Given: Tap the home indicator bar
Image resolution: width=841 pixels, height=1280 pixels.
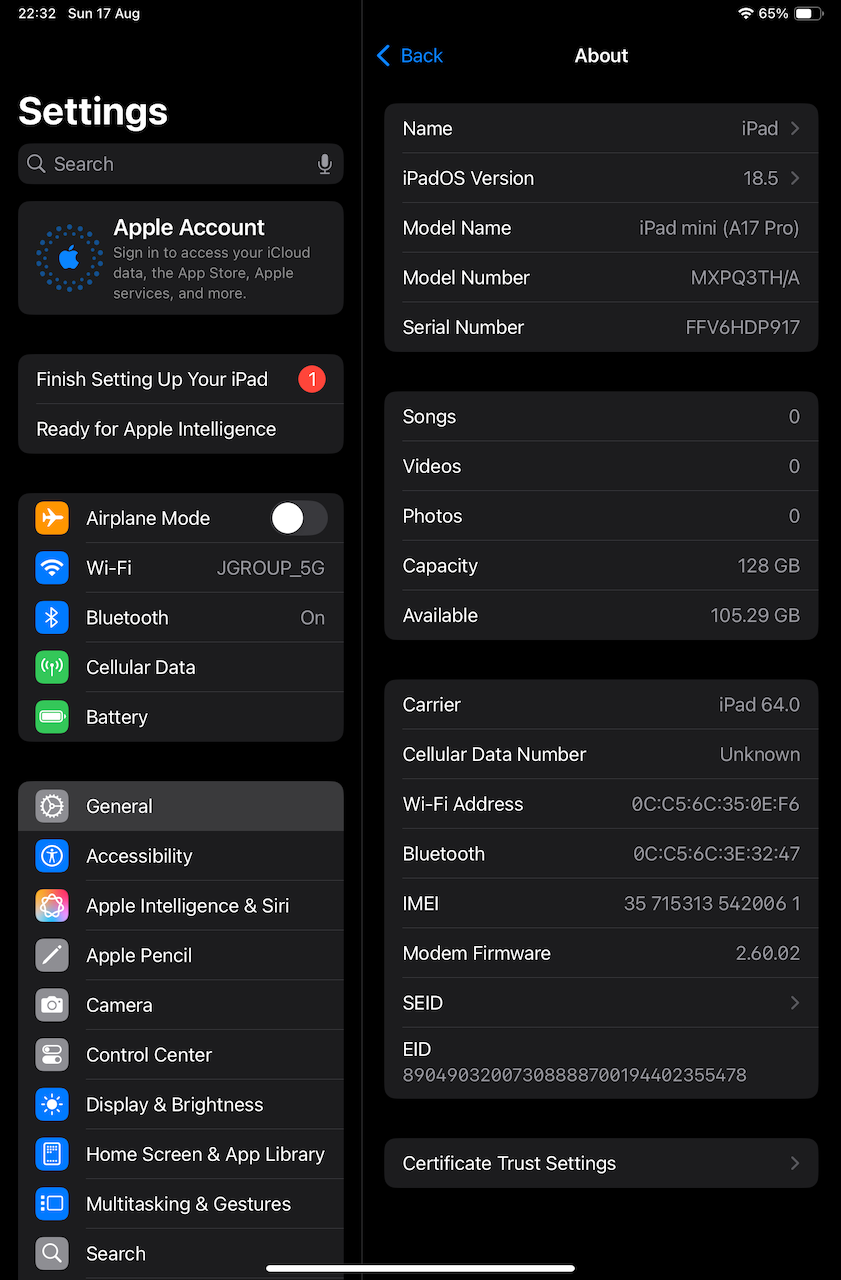Looking at the screenshot, I should 421,1269.
